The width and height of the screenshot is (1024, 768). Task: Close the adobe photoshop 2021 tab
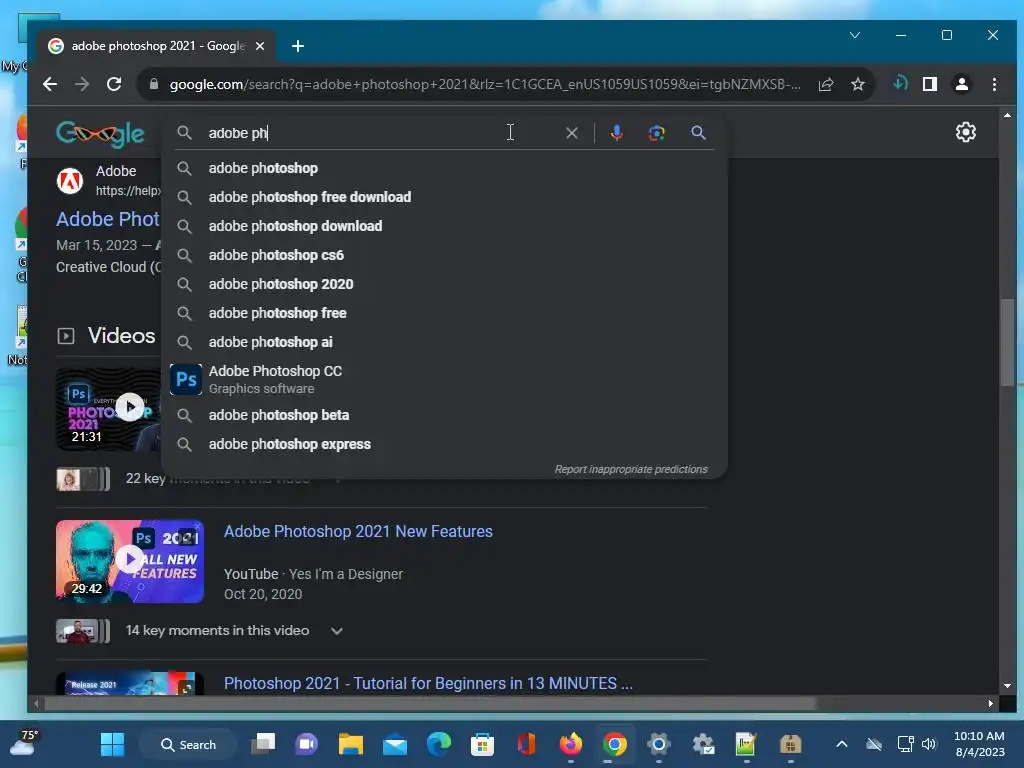[x=260, y=46]
